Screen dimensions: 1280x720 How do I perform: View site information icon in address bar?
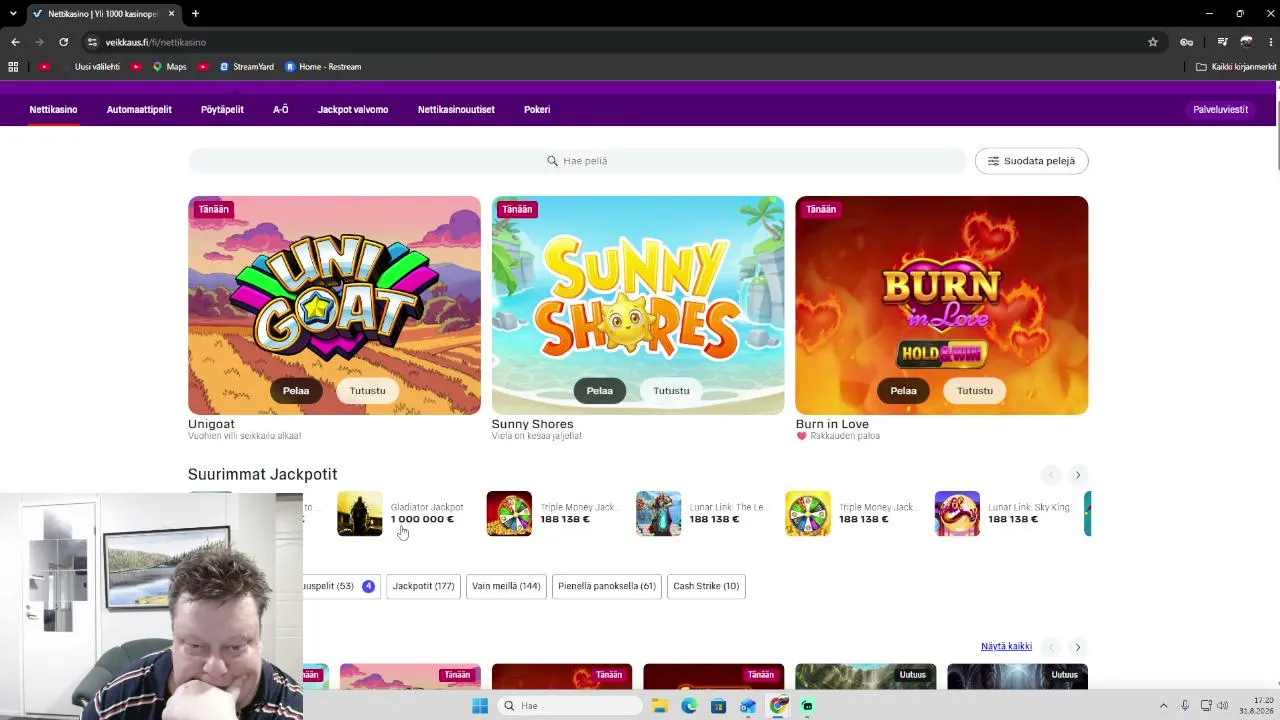click(92, 42)
